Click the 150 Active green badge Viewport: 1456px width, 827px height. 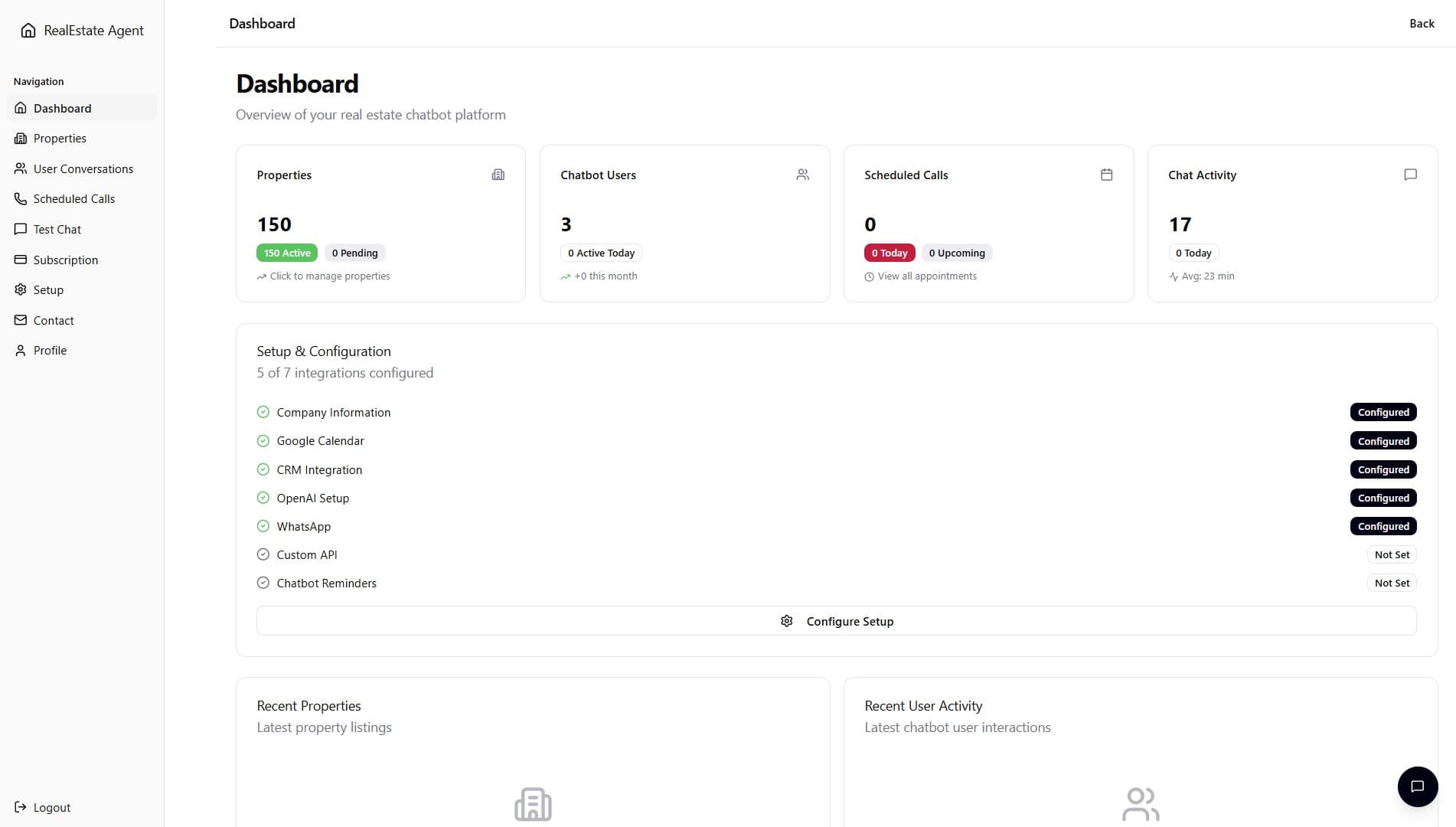point(287,253)
